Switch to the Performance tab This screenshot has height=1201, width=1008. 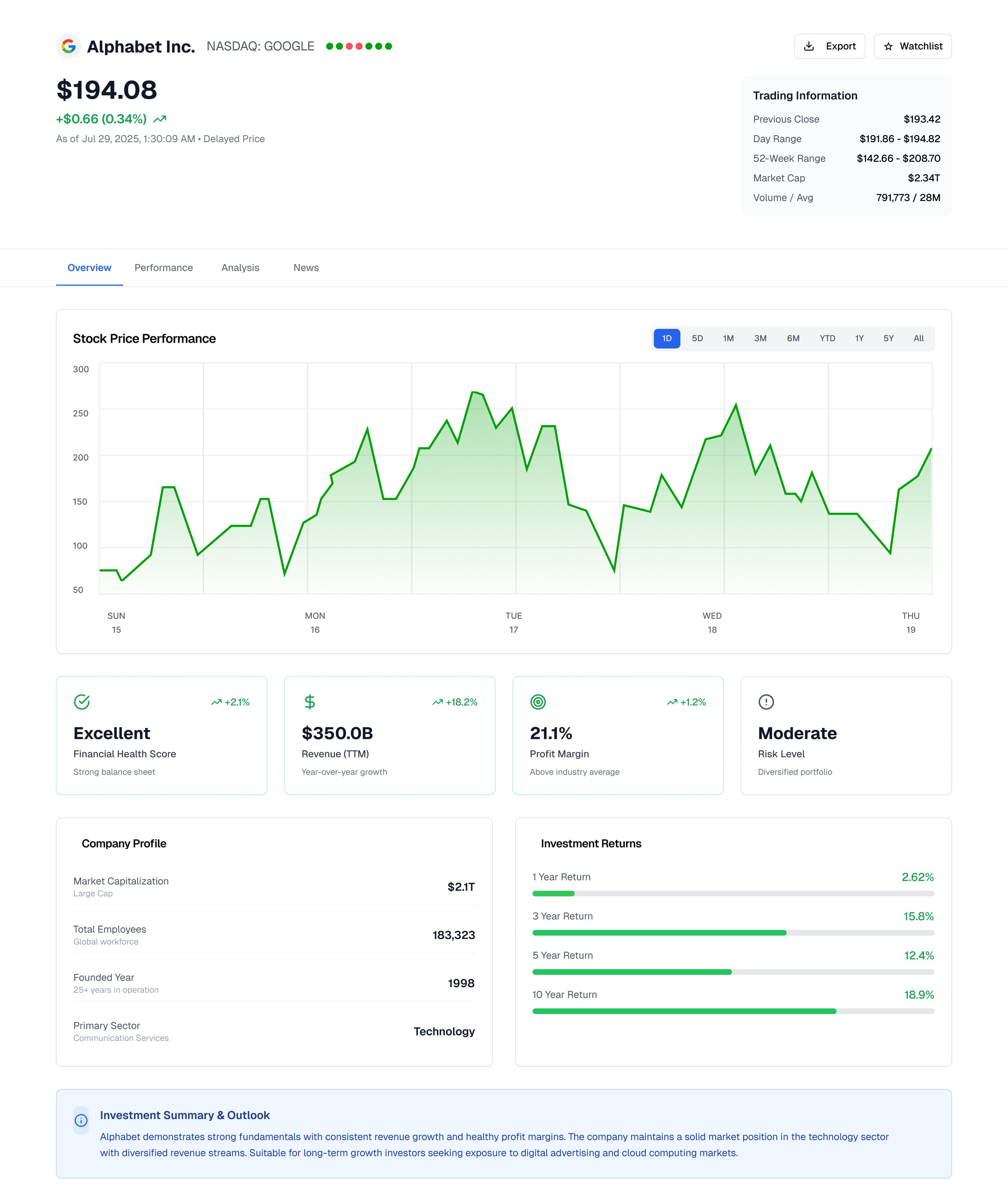(x=163, y=267)
